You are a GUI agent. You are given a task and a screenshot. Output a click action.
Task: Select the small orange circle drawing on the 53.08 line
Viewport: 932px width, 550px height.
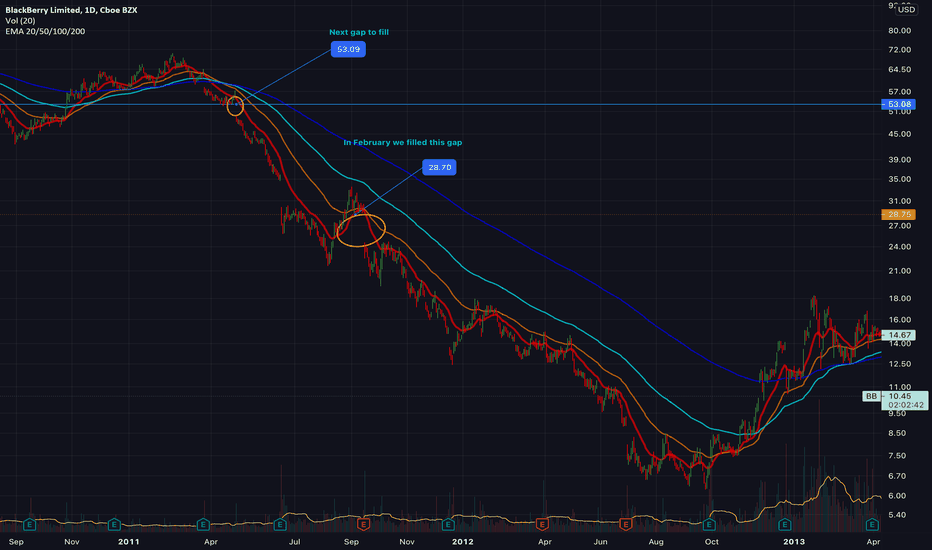pyautogui.click(x=235, y=106)
